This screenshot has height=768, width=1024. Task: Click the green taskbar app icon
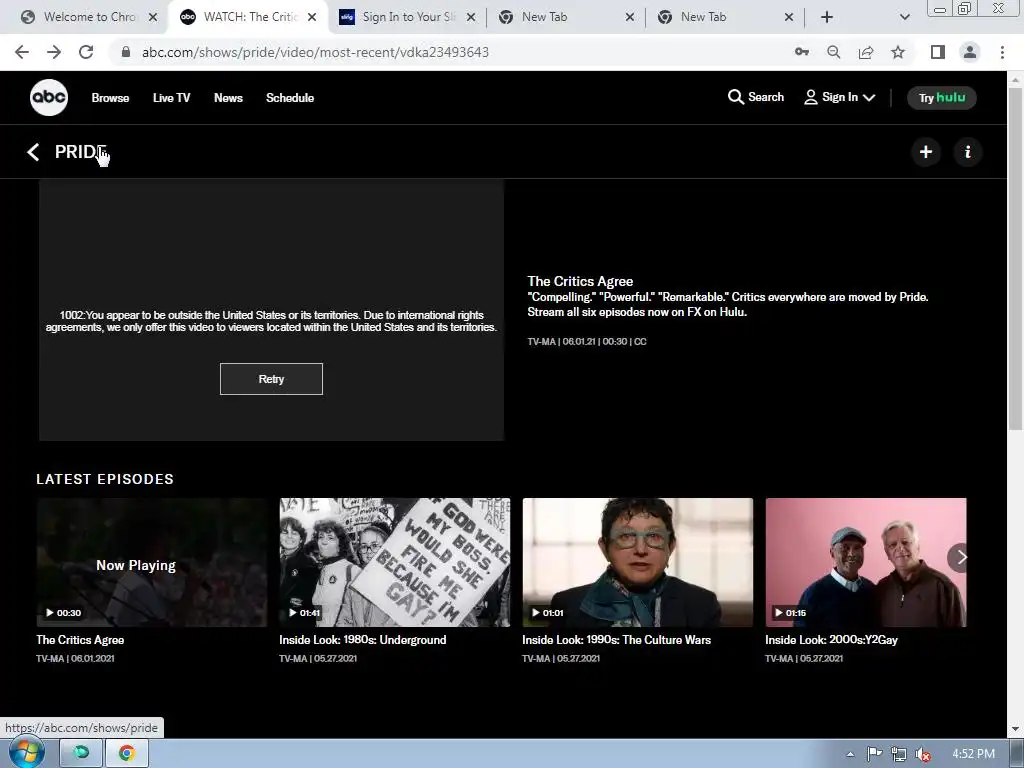81,754
